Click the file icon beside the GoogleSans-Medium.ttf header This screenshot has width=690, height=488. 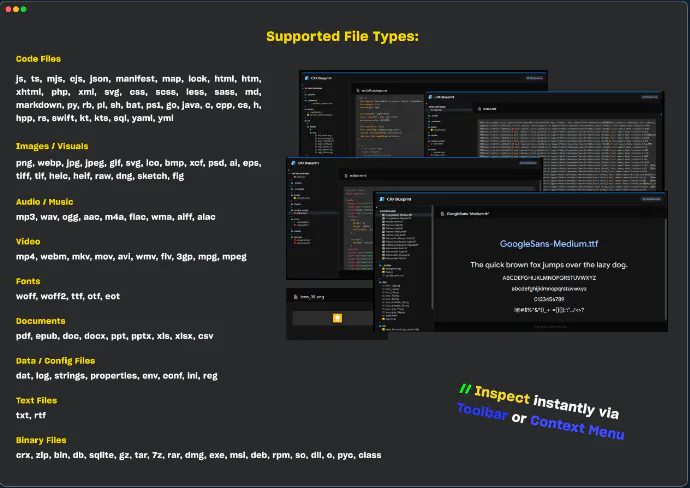tap(442, 214)
